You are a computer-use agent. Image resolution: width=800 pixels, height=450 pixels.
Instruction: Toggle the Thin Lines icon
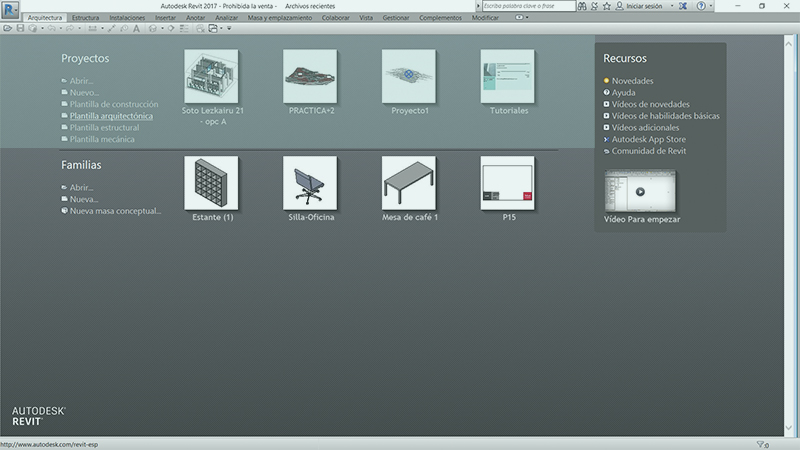click(x=184, y=29)
